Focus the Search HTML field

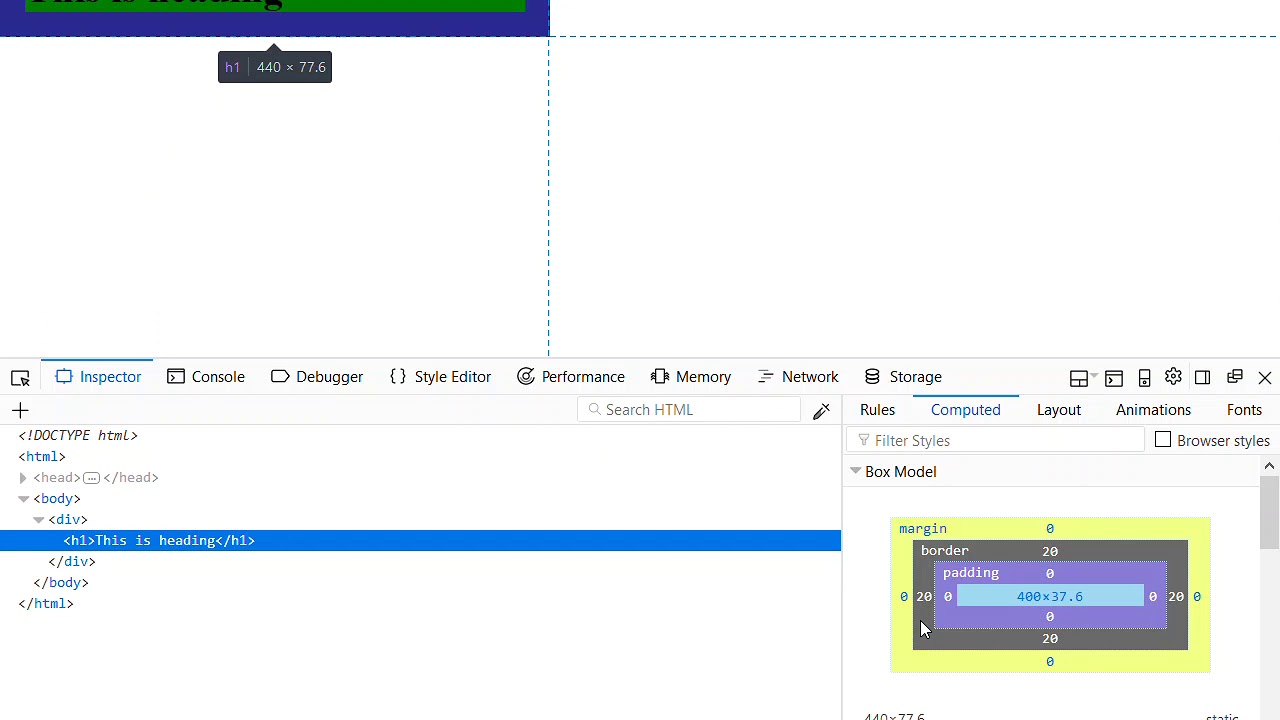pos(689,410)
